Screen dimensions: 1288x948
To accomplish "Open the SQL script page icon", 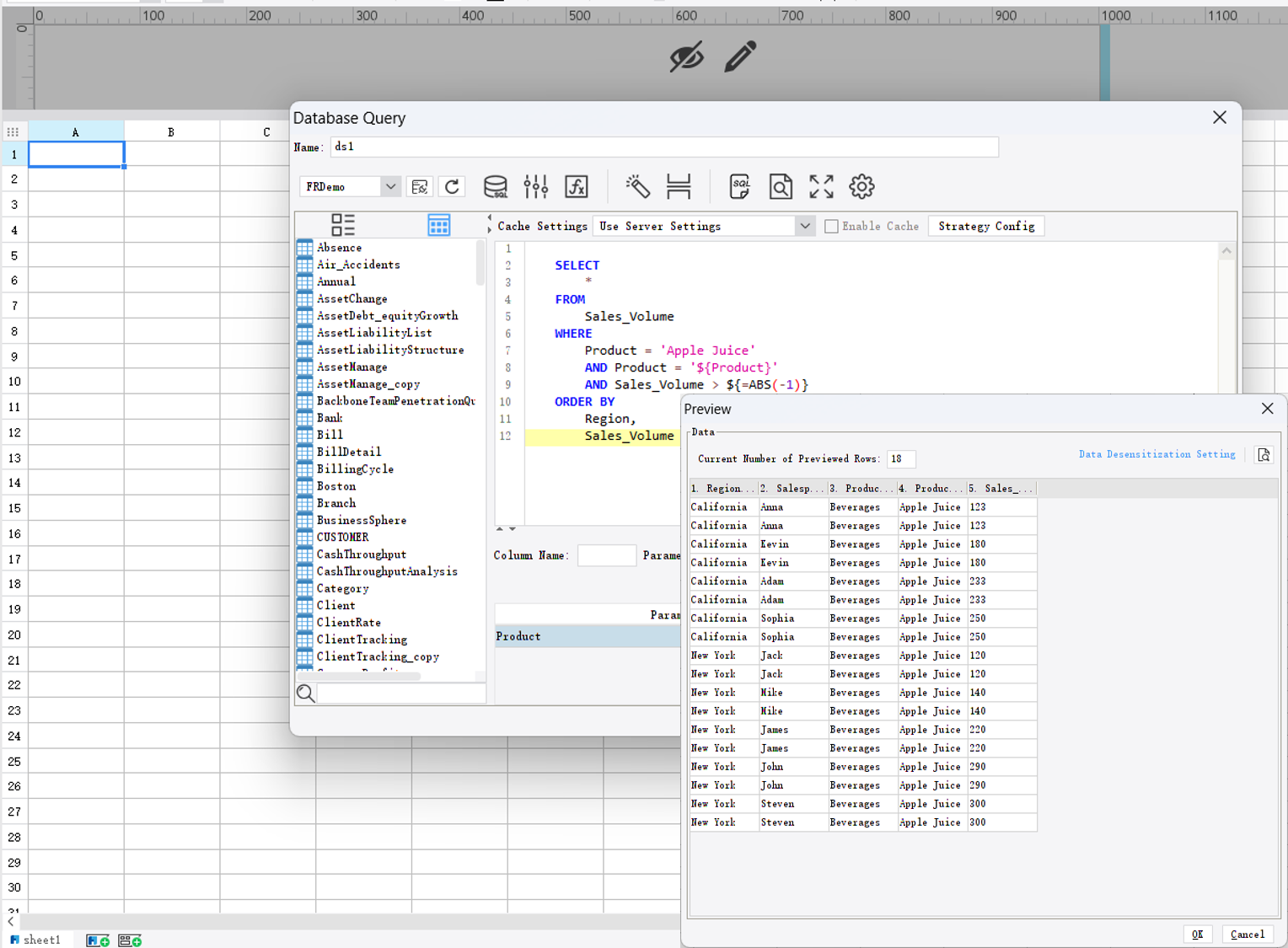I will pyautogui.click(x=740, y=186).
